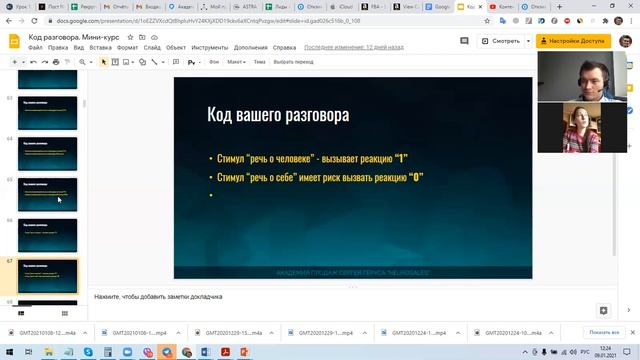Click the paint format icon
This screenshot has width=640, height=360.
point(67,62)
